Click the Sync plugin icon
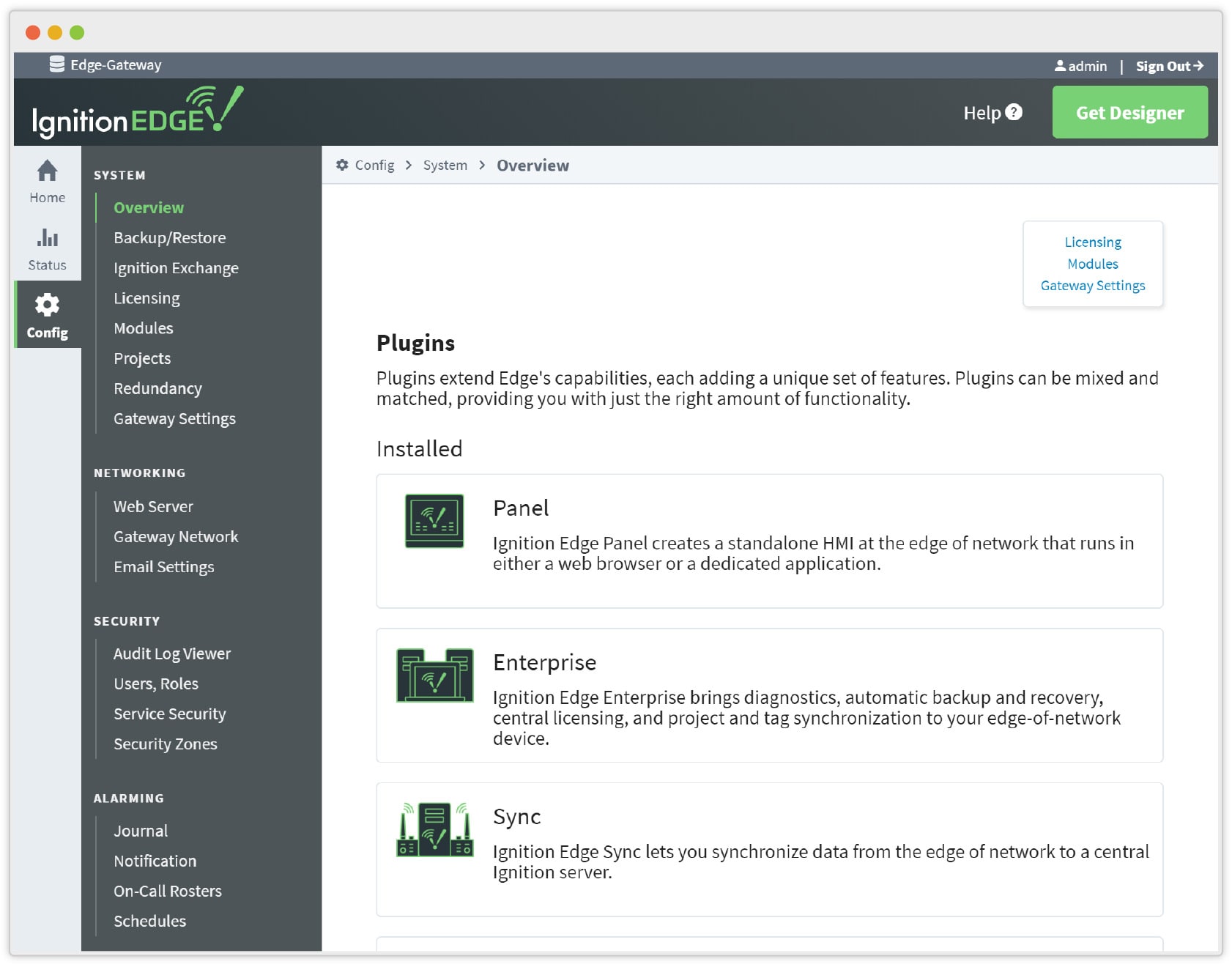1232x967 pixels. [434, 829]
